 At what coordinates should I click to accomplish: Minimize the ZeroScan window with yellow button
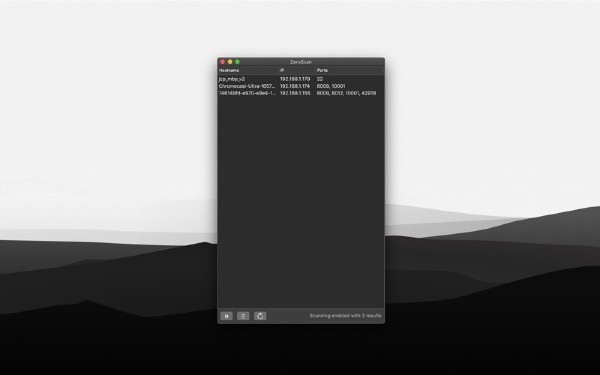click(x=230, y=62)
